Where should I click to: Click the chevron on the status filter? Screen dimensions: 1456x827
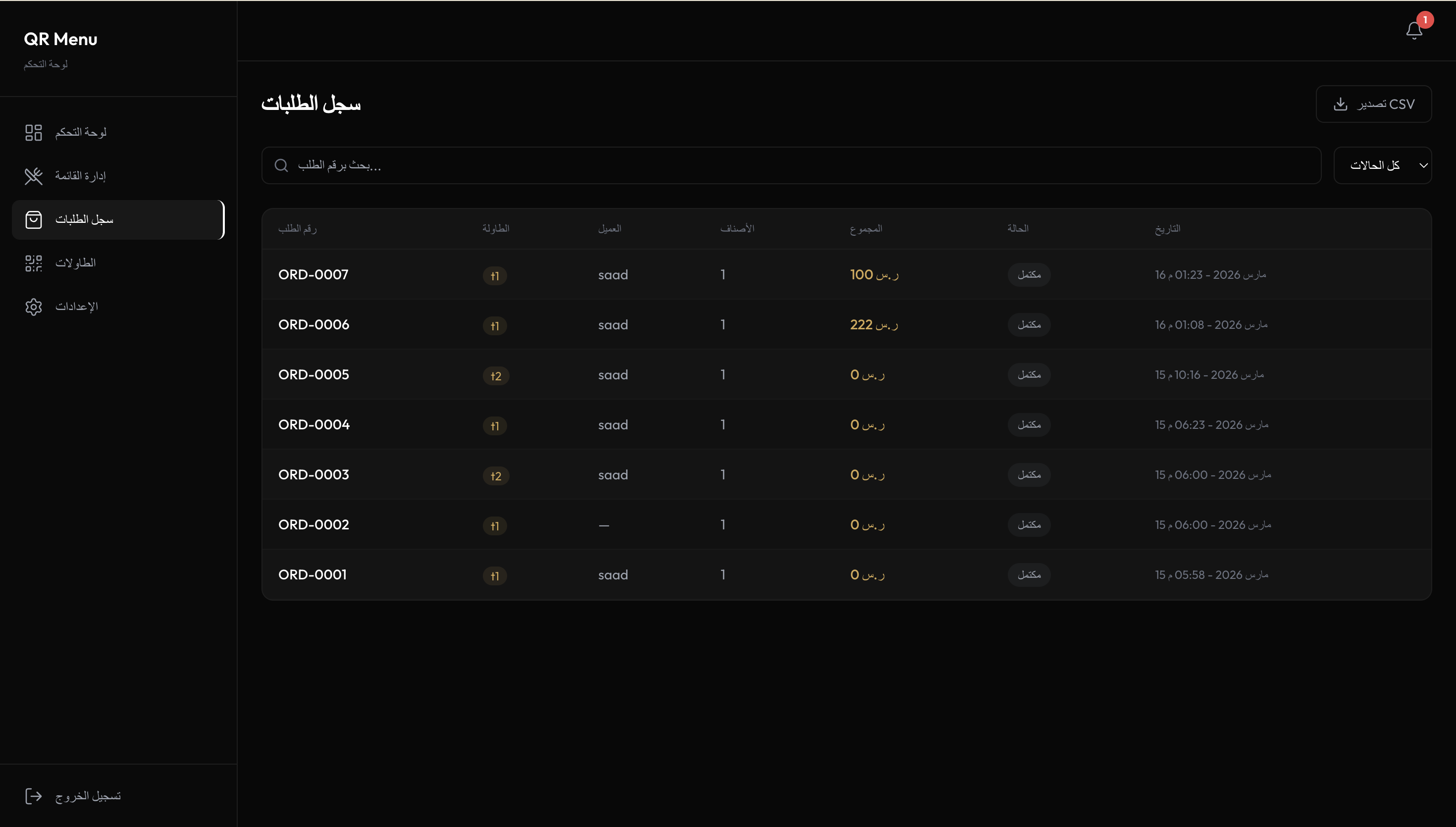(x=1423, y=166)
